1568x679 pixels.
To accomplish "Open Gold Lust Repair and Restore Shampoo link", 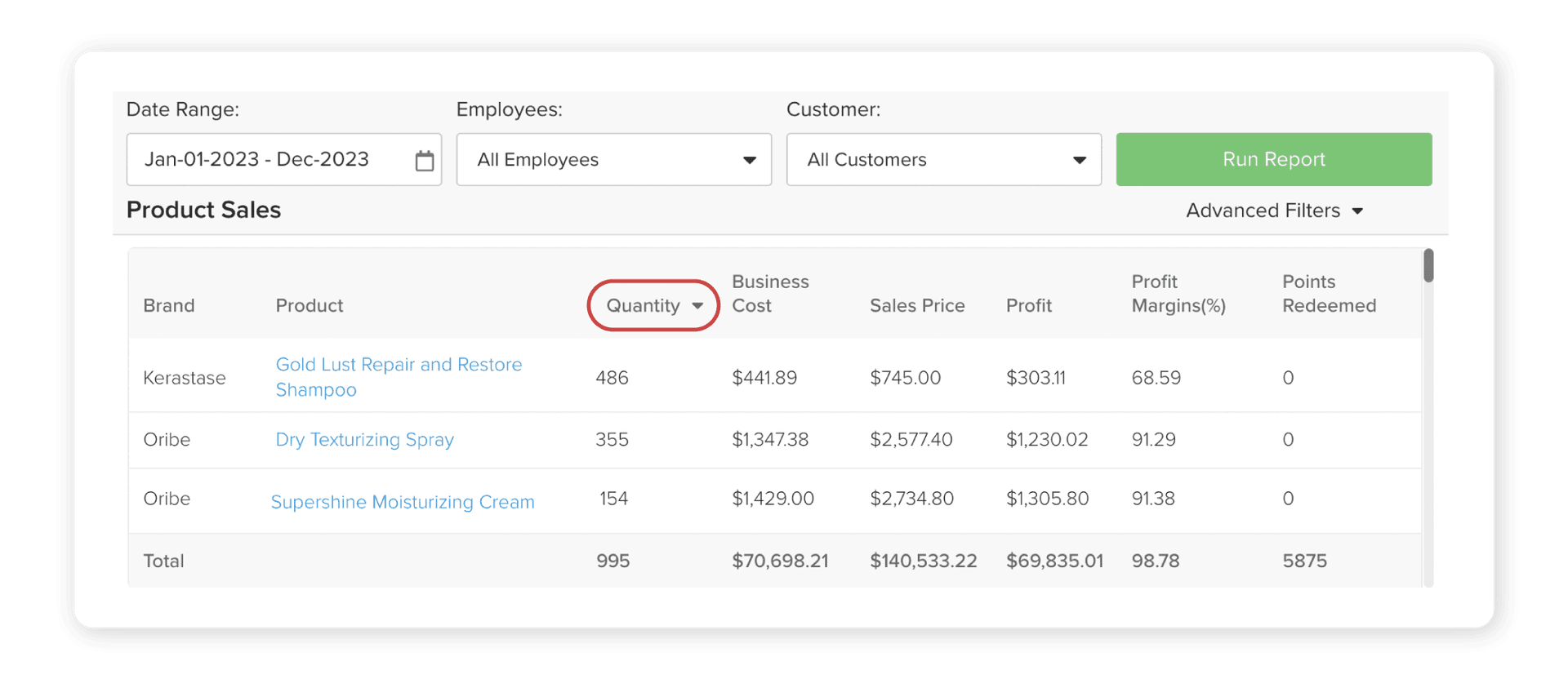I will [399, 376].
